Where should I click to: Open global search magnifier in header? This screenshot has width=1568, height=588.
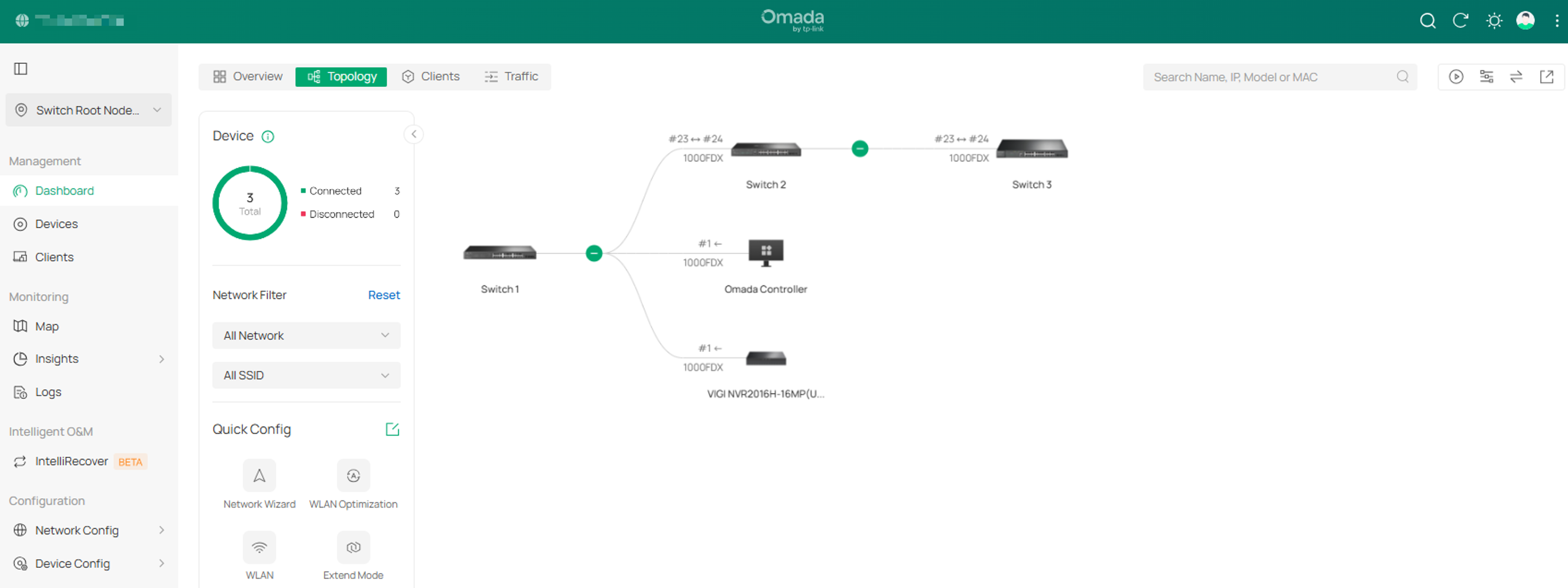tap(1427, 21)
